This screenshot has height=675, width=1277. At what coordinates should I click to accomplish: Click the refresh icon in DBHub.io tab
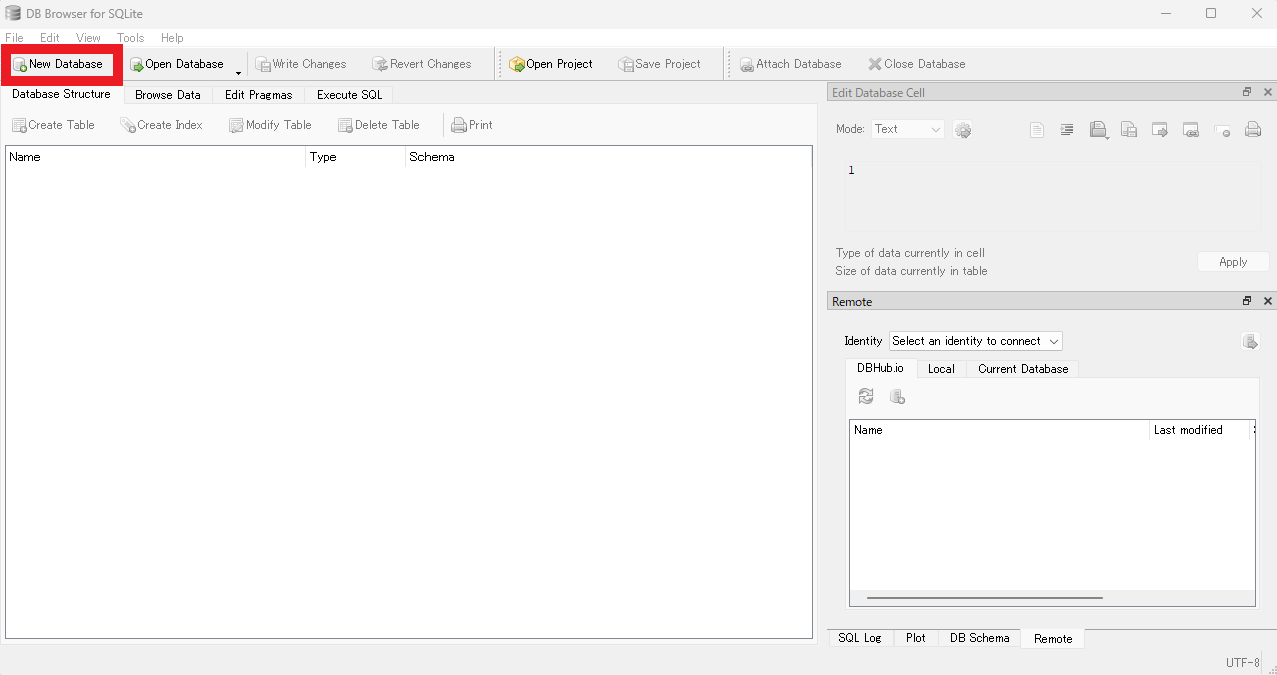866,397
